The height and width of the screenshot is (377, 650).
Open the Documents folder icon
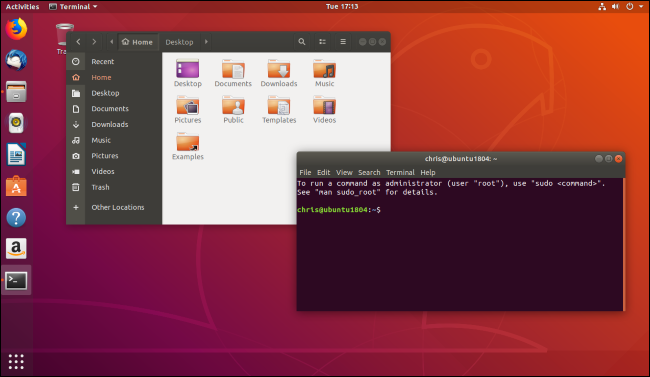[x=233, y=73]
